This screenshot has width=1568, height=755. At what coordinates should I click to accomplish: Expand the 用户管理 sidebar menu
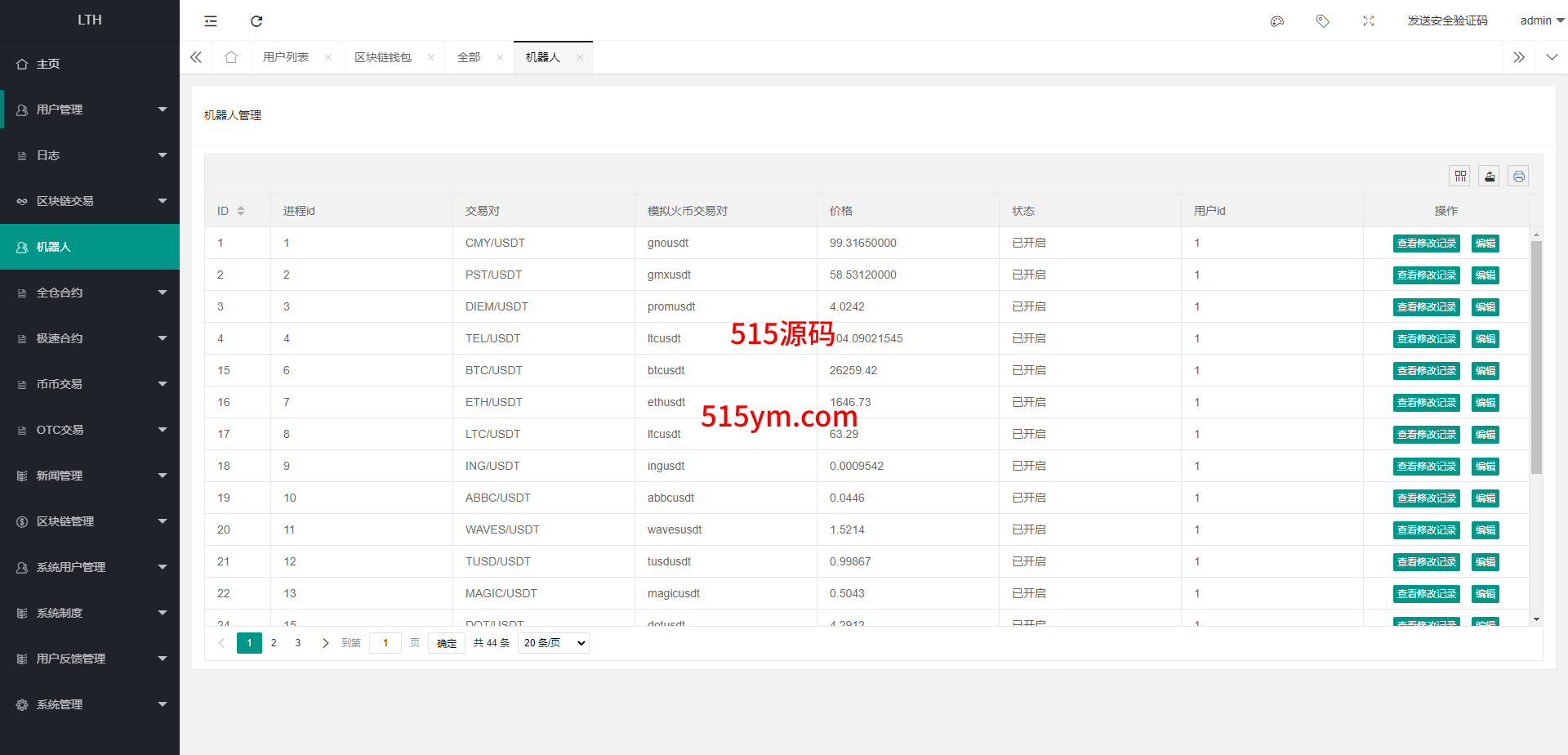point(90,109)
